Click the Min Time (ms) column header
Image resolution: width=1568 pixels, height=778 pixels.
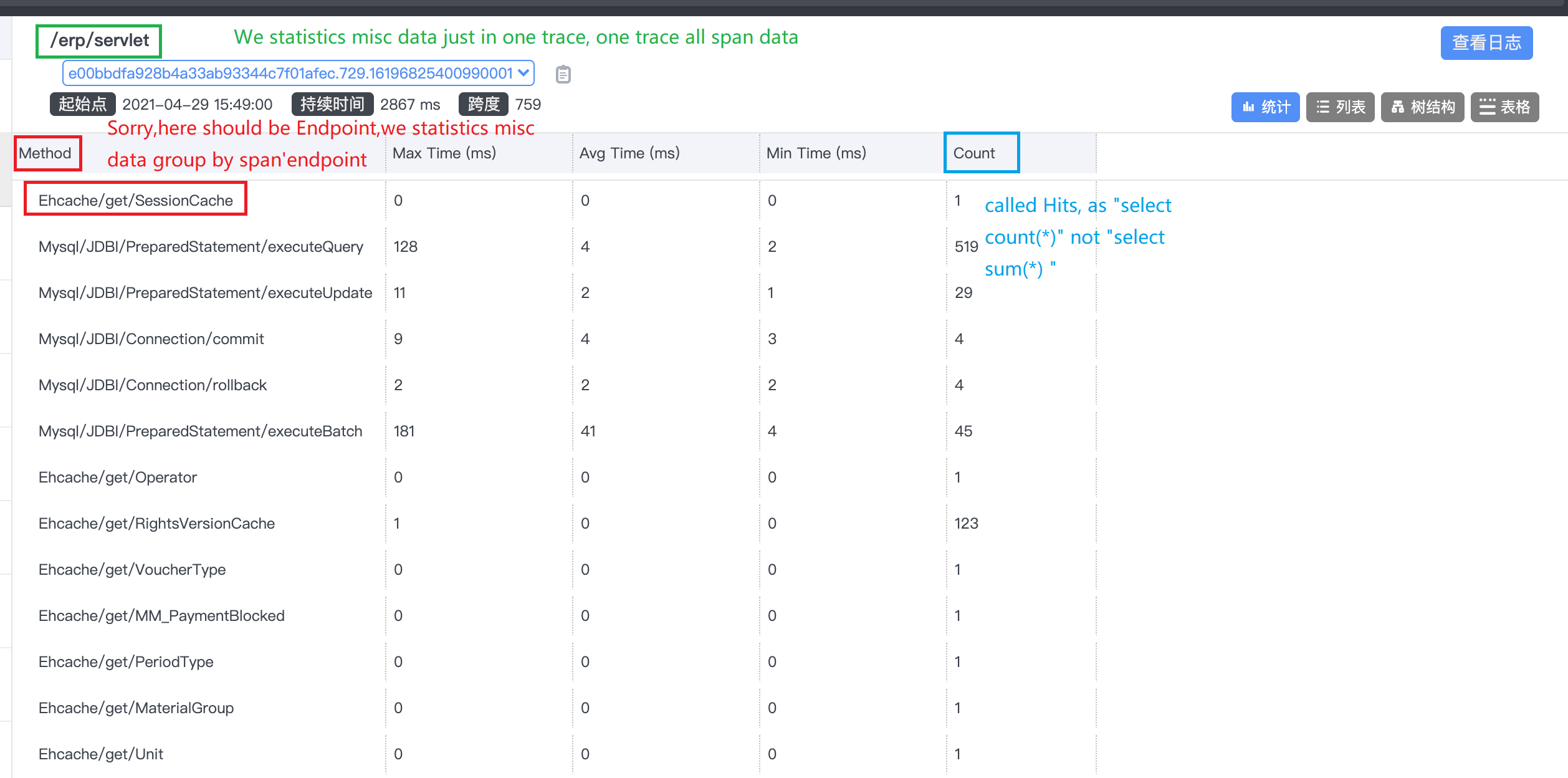(x=816, y=153)
